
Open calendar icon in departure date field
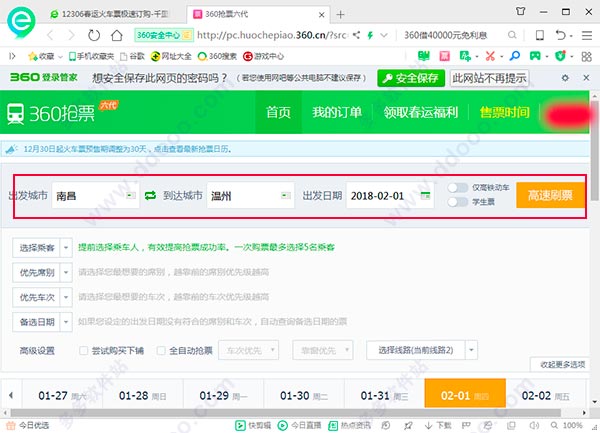point(426,195)
